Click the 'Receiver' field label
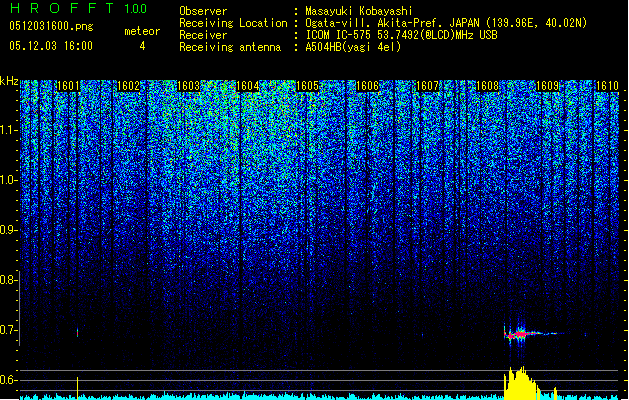This screenshot has height=400, width=629. 203,35
